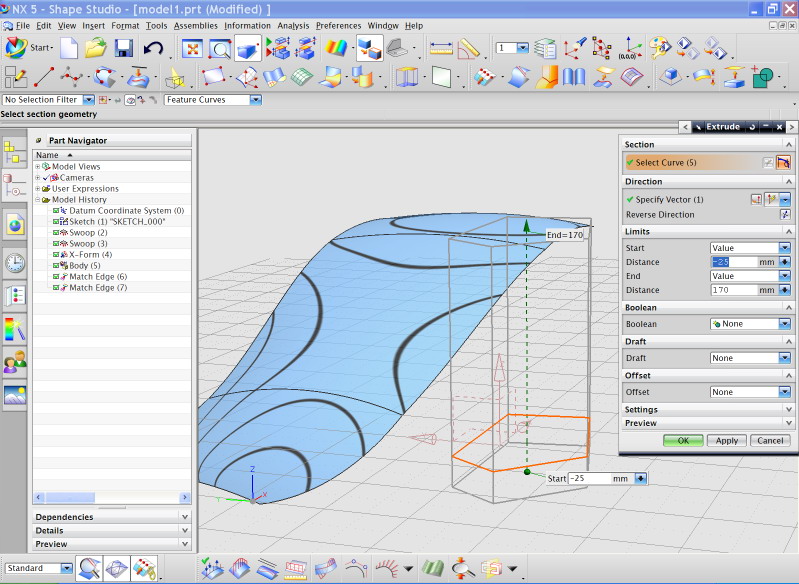Open the History clock sidebar tab
The height and width of the screenshot is (584, 799).
pos(15,262)
